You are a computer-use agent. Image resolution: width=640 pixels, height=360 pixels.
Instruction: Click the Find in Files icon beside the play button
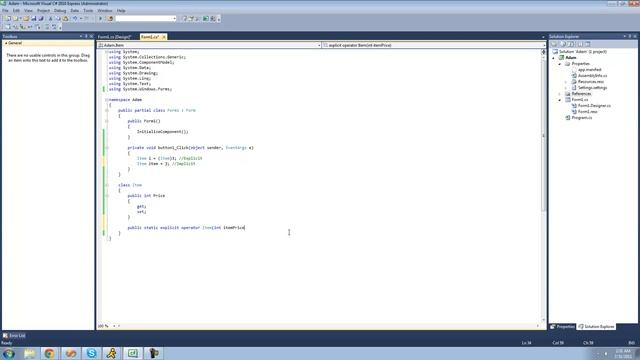point(110,18)
